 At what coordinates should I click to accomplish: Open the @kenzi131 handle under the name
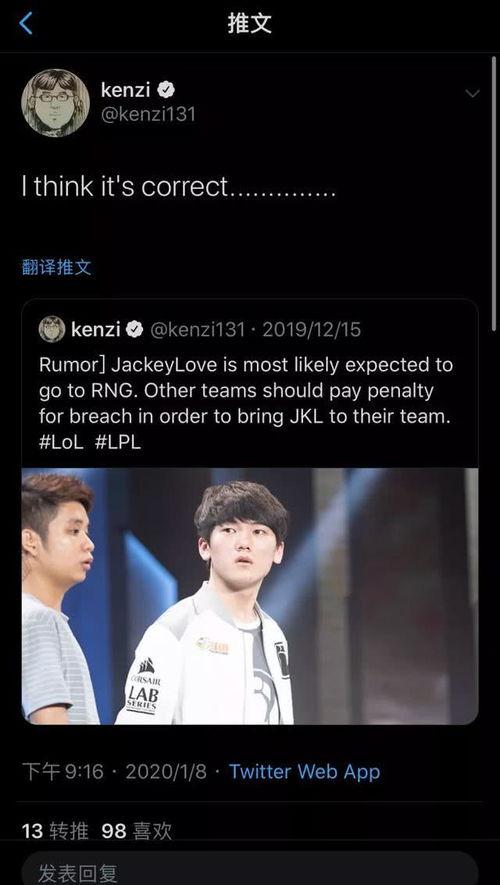pos(148,115)
